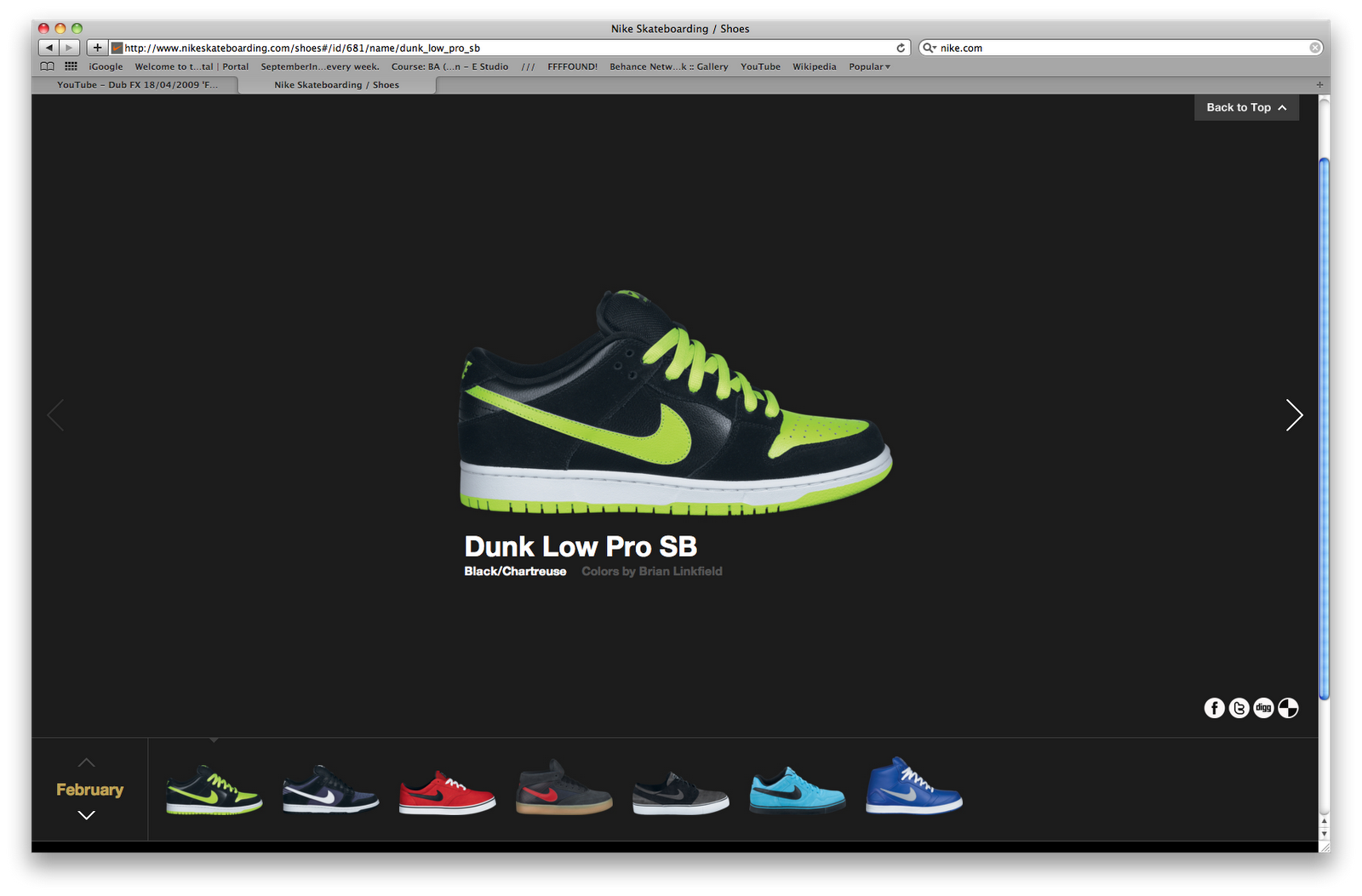Click the scrollbar down arrow
Screen dimensions: 1362x896
click(1324, 833)
